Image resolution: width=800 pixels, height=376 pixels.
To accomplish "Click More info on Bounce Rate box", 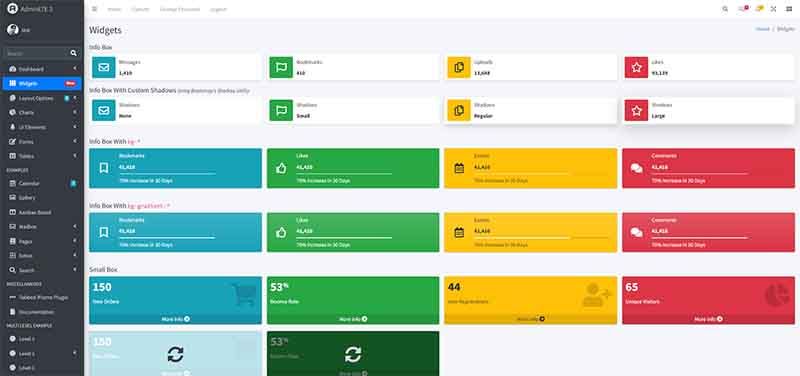I will pyautogui.click(x=353, y=319).
